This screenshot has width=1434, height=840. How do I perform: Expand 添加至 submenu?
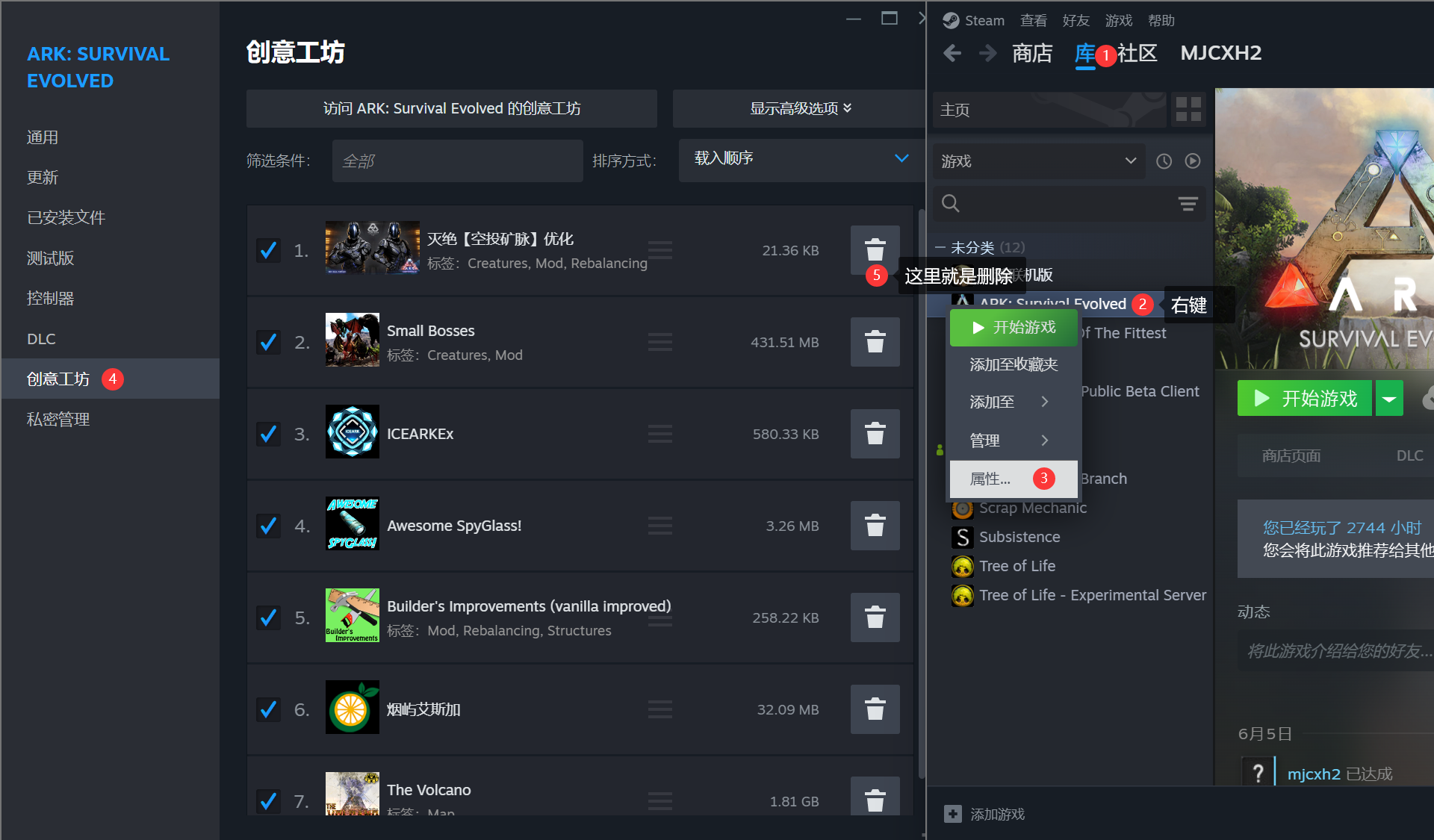(1013, 402)
